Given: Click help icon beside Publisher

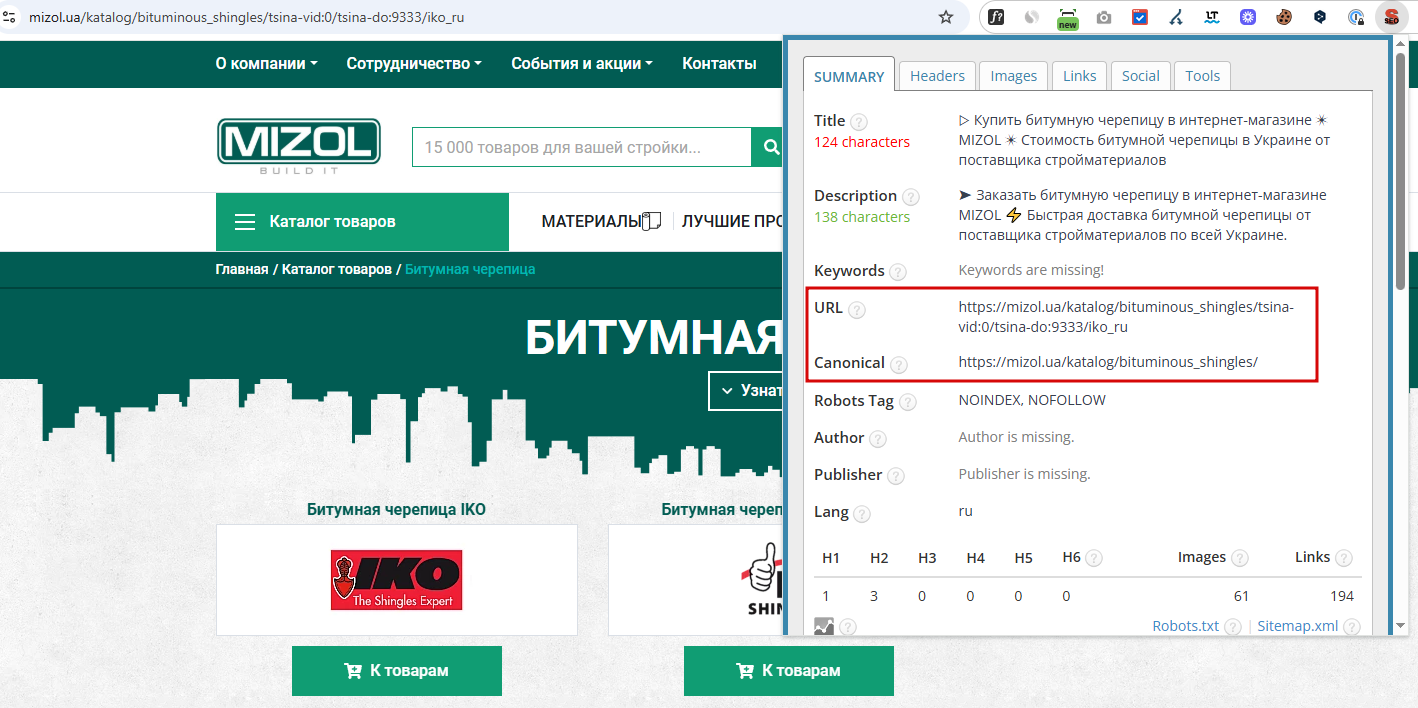Looking at the screenshot, I should pos(896,476).
